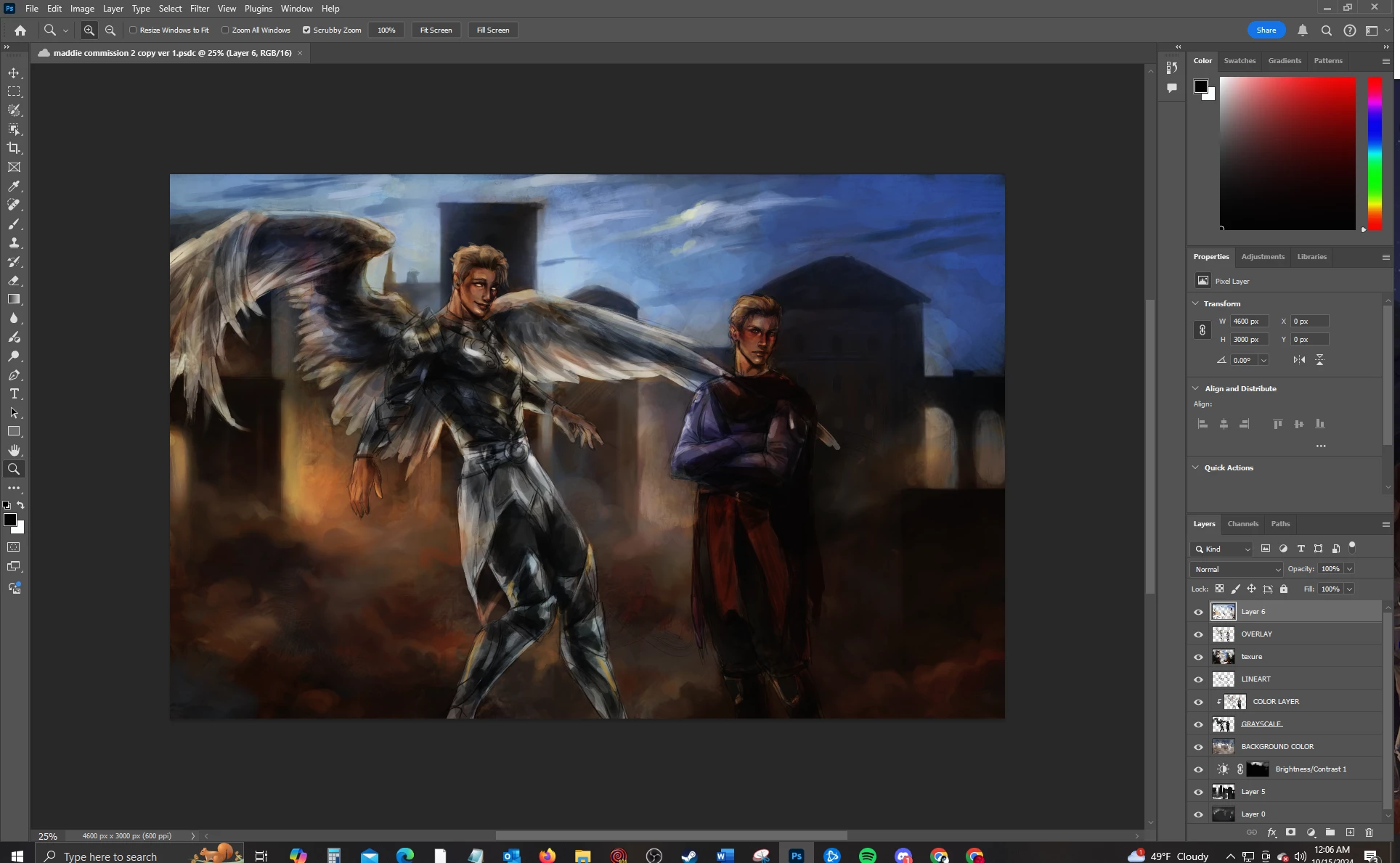Viewport: 1400px width, 863px height.
Task: Collapse the Transform section
Action: [x=1195, y=303]
